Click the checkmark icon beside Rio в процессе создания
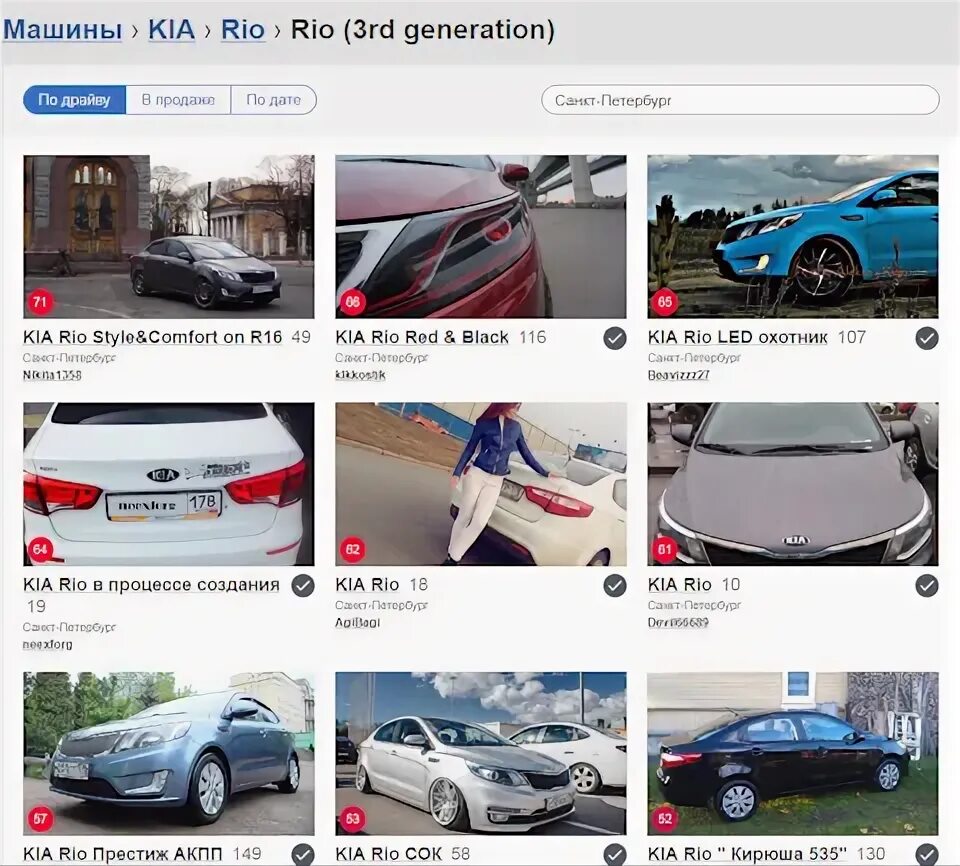Image resolution: width=960 pixels, height=866 pixels. [302, 585]
